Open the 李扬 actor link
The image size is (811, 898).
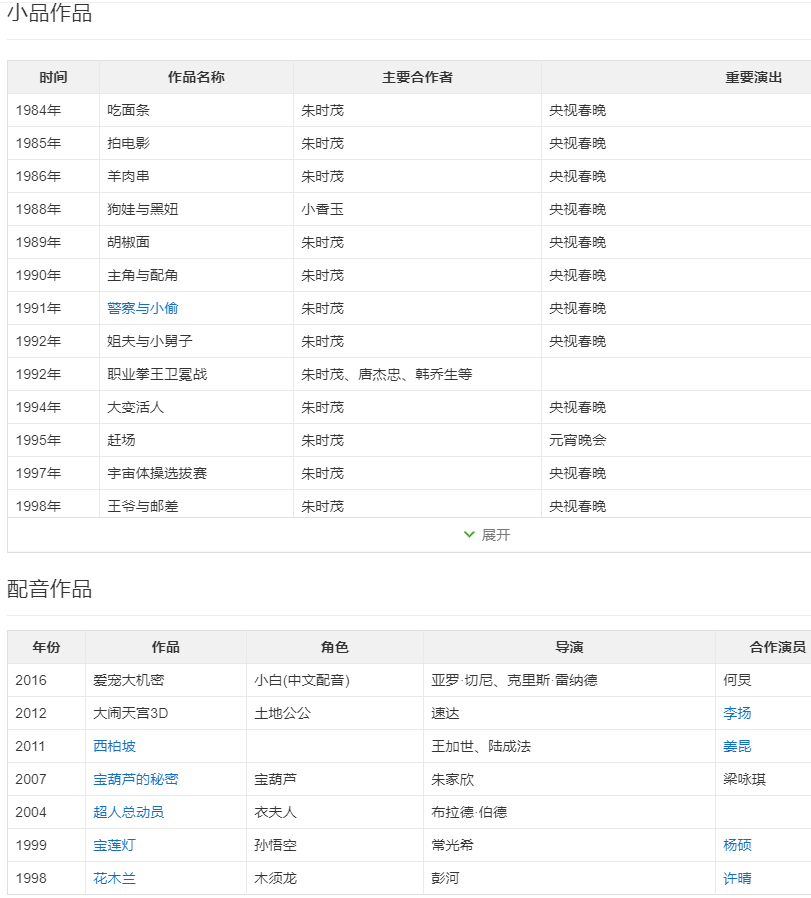click(737, 714)
